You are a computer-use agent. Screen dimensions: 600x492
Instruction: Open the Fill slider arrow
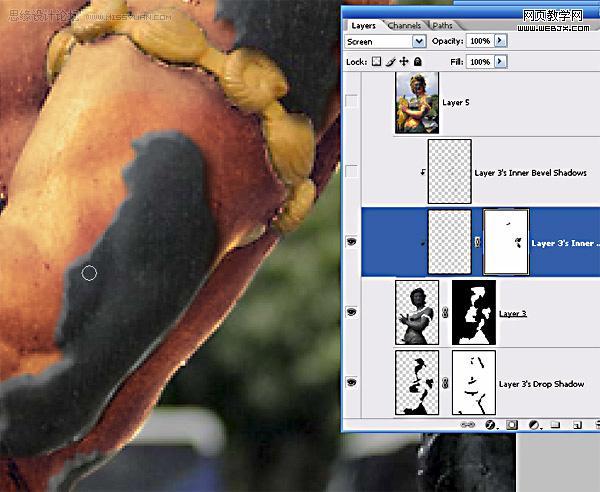click(x=500, y=62)
